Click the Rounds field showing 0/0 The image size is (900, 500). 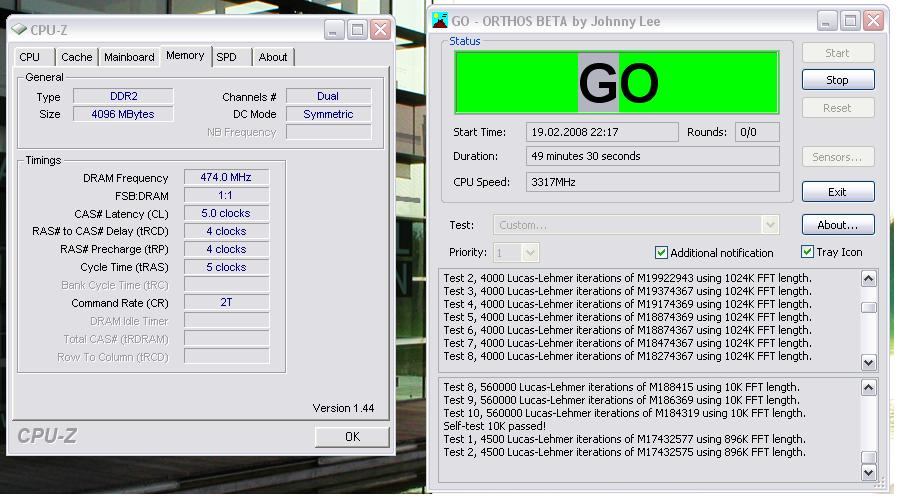(757, 132)
